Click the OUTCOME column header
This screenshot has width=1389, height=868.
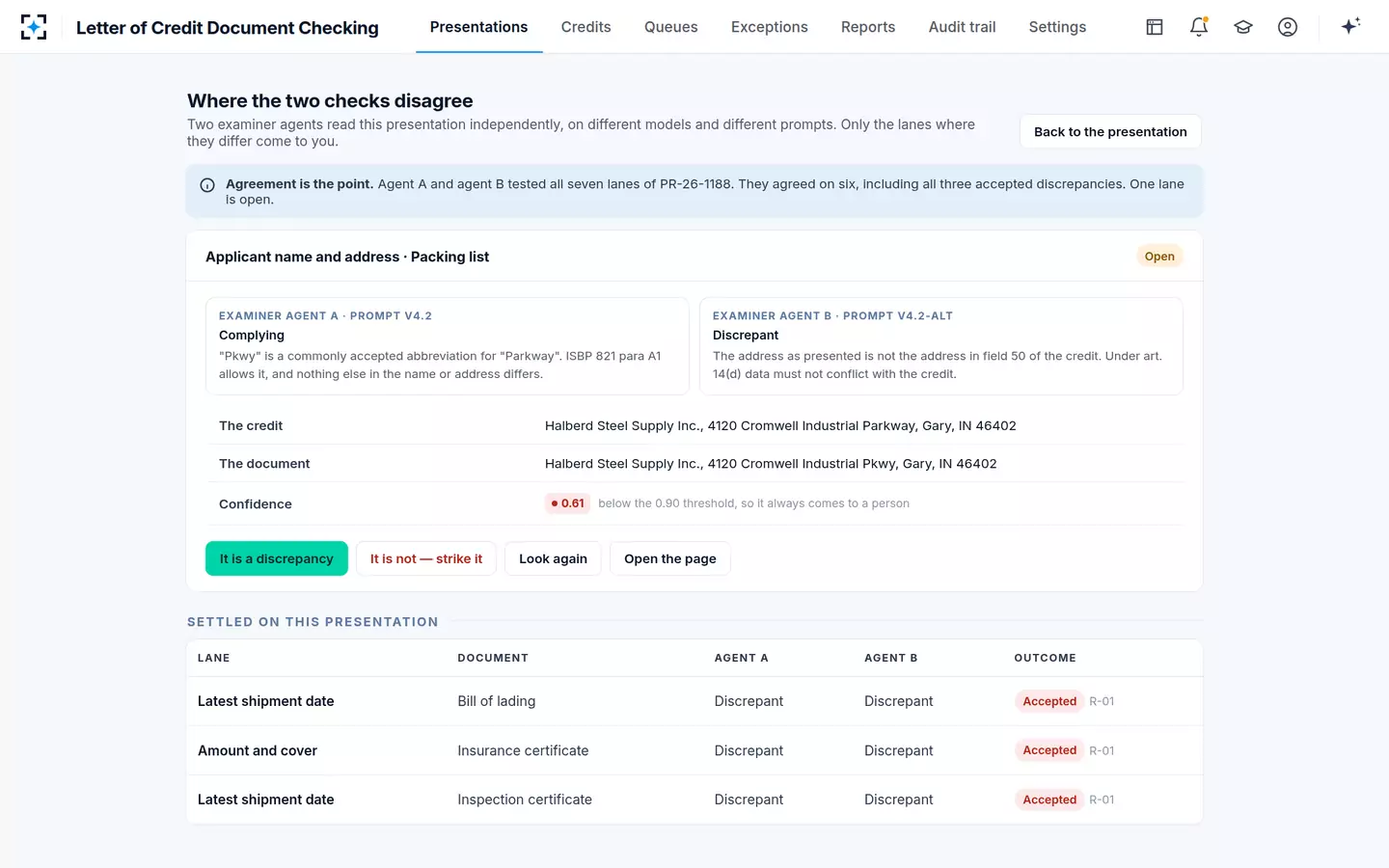(x=1045, y=658)
